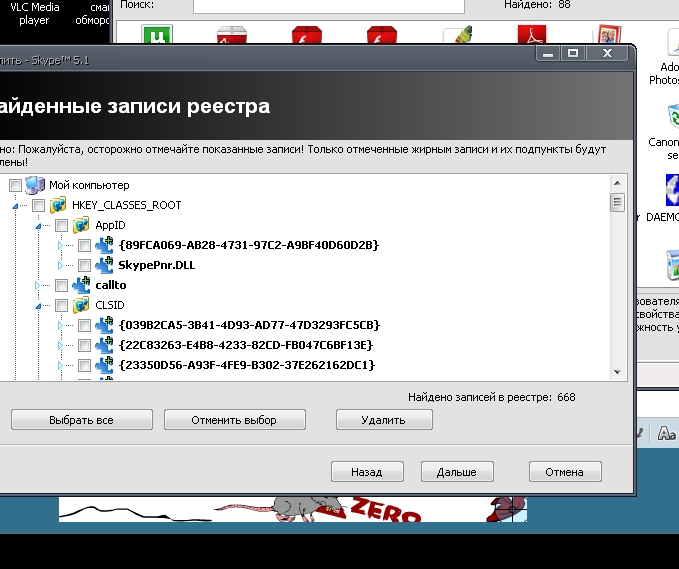Click the Мой компьютер computer icon
Screen dimensions: 679x569
35,185
